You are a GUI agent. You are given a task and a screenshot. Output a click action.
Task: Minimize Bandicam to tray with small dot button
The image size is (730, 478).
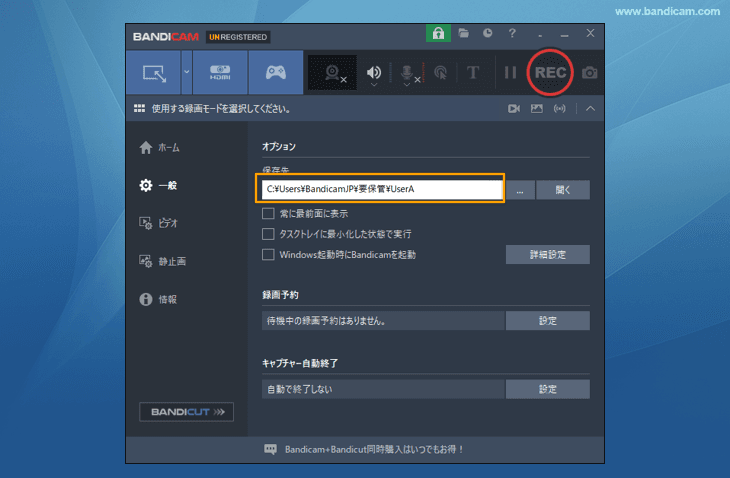pyautogui.click(x=540, y=36)
